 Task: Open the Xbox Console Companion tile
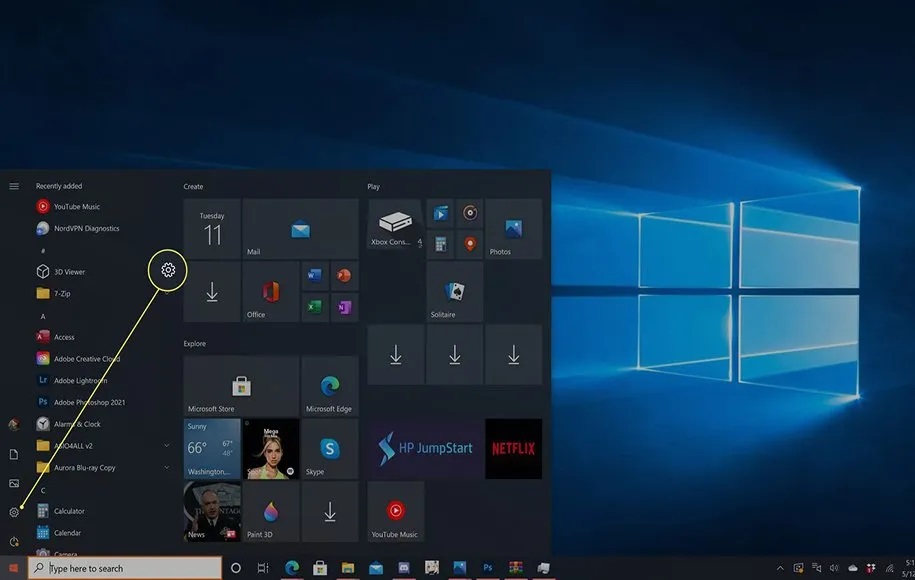396,224
